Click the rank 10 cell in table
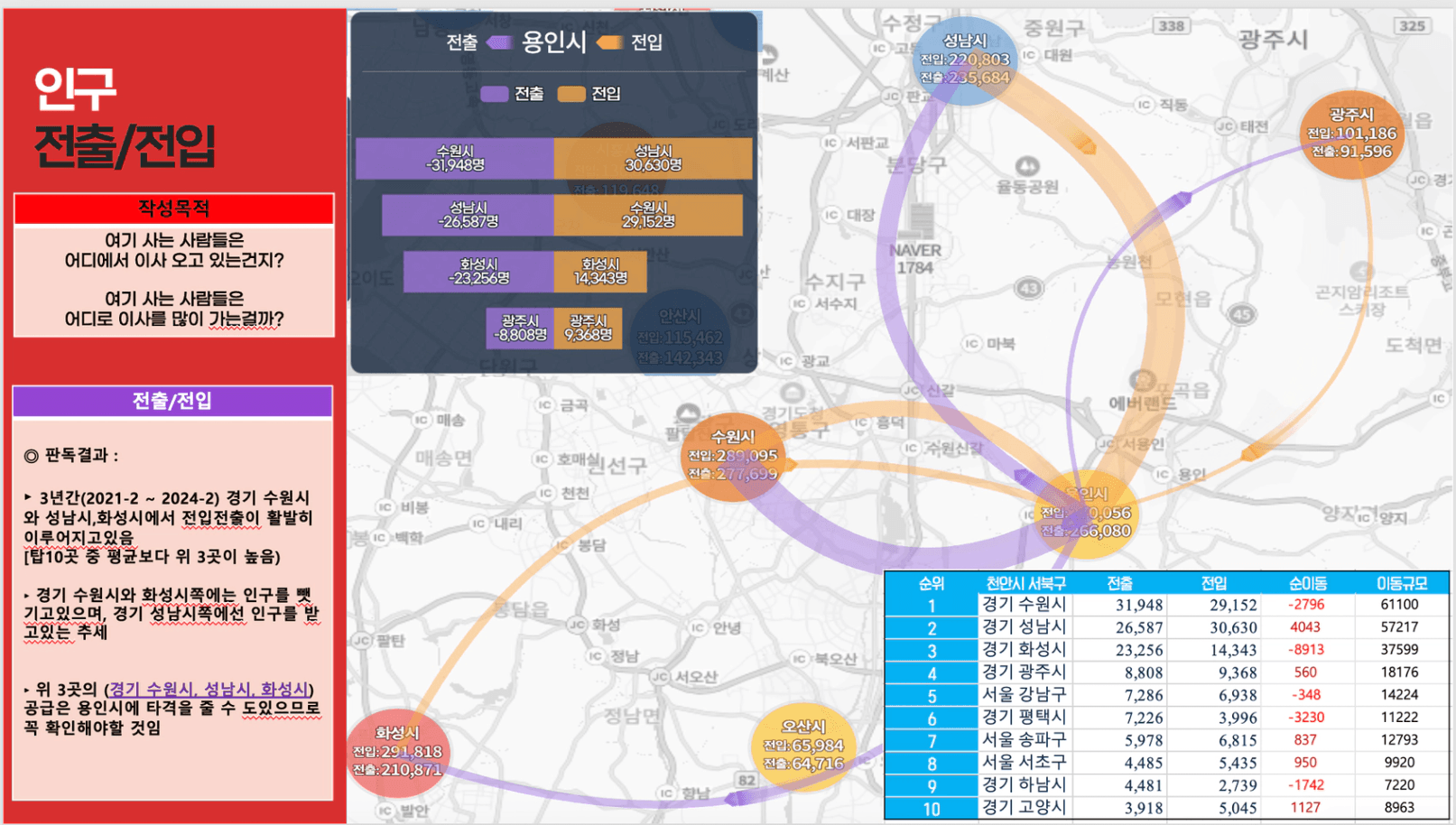Image resolution: width=1456 pixels, height=825 pixels. tap(931, 809)
